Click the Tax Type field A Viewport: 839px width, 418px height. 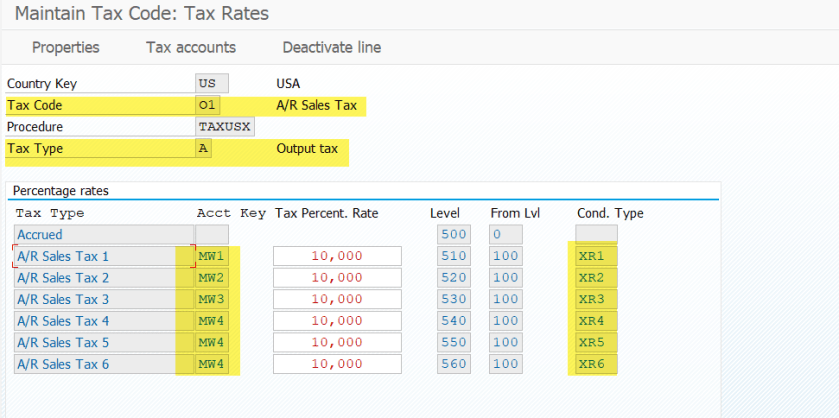[x=205, y=149]
